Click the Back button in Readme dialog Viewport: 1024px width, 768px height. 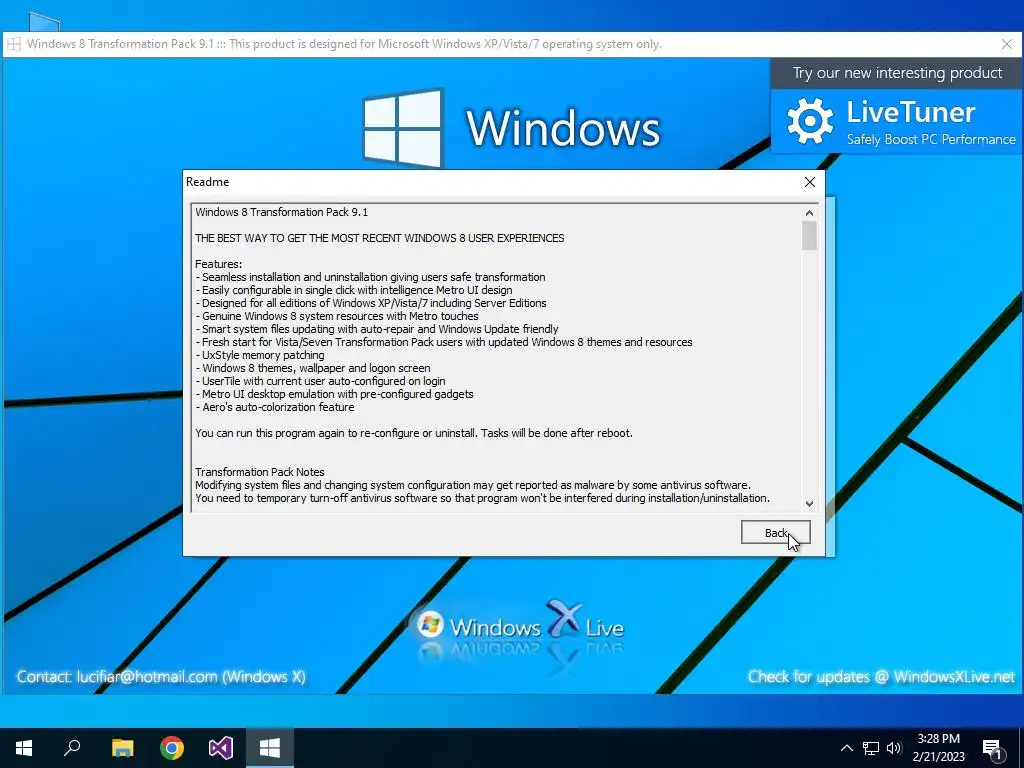pyautogui.click(x=775, y=532)
